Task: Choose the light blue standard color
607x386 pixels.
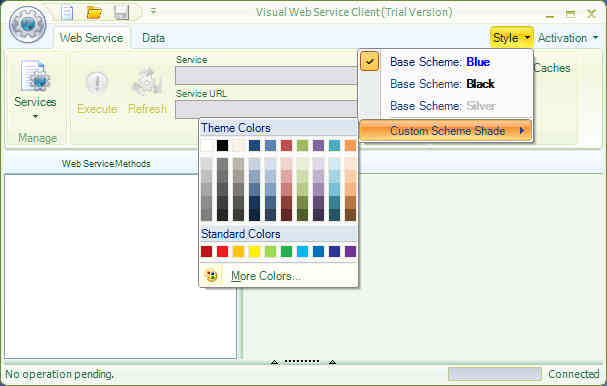Action: pyautogui.click(x=302, y=252)
